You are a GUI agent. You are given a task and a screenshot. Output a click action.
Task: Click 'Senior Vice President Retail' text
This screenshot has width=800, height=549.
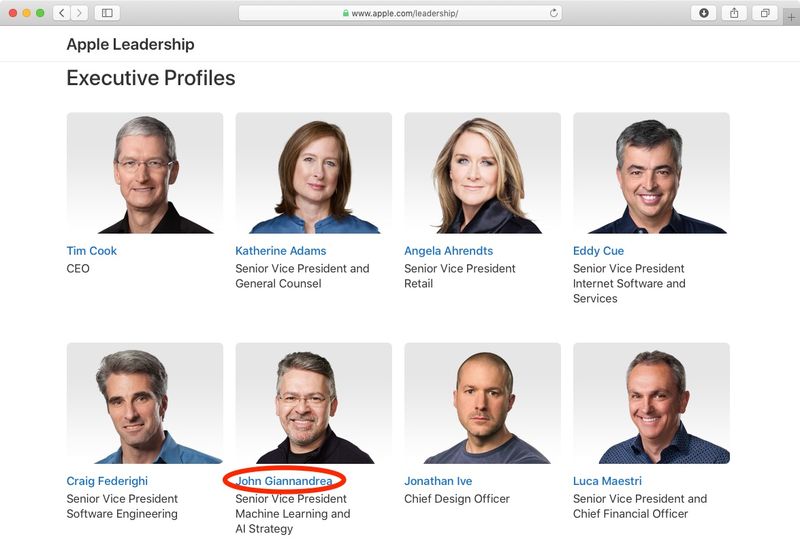(460, 276)
